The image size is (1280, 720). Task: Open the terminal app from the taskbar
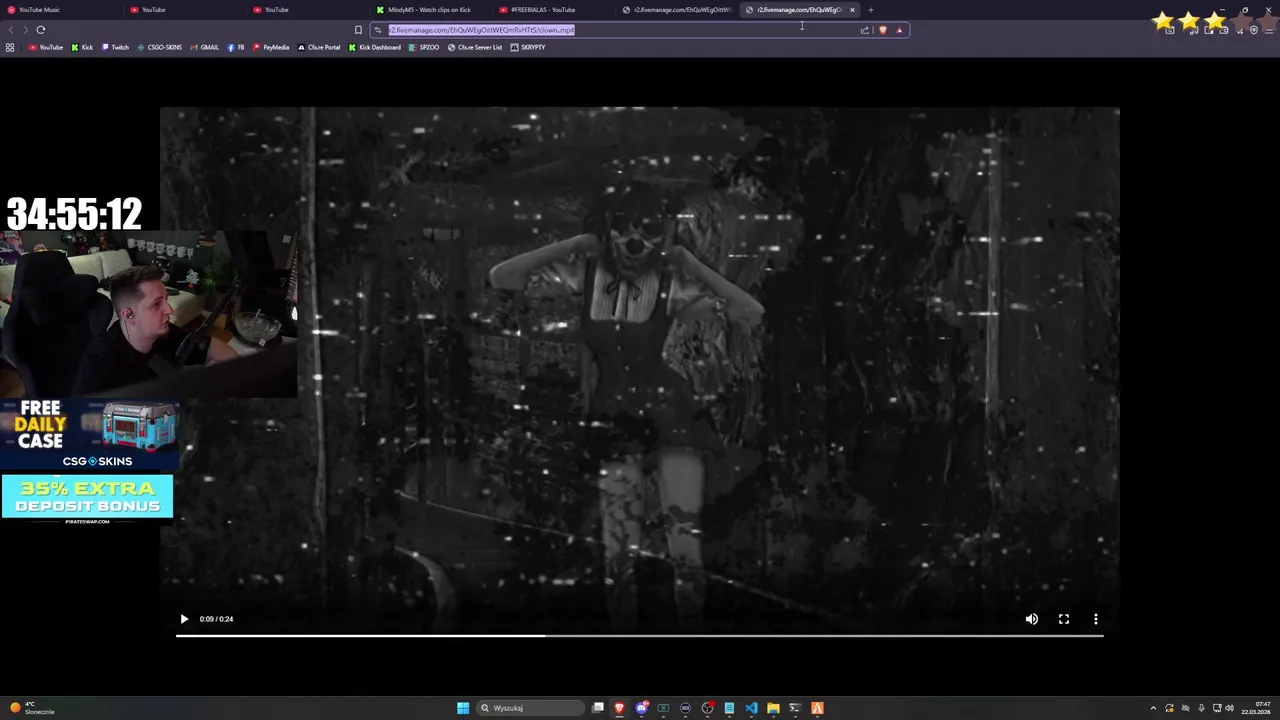click(x=795, y=708)
